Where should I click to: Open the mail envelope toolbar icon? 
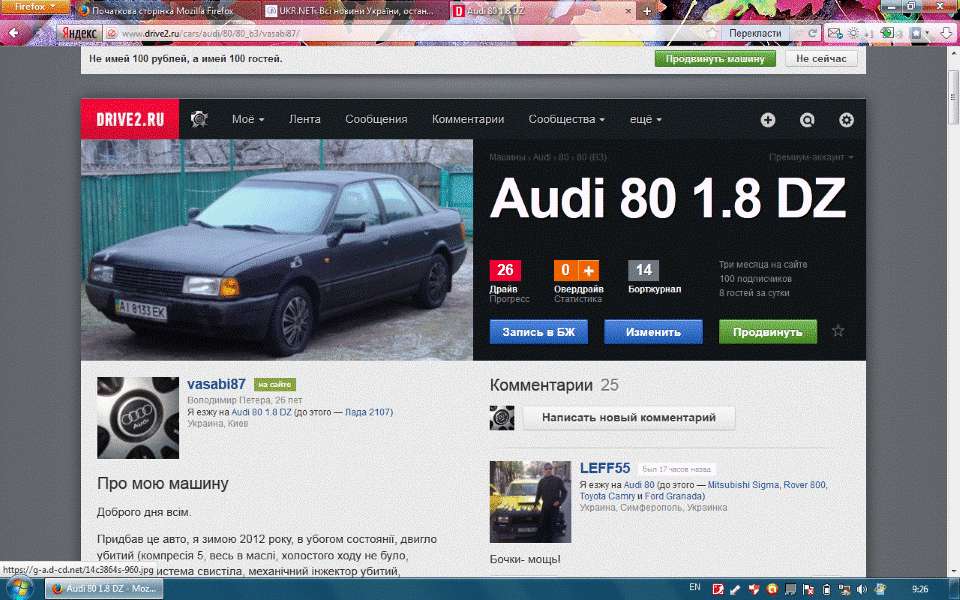[834, 33]
